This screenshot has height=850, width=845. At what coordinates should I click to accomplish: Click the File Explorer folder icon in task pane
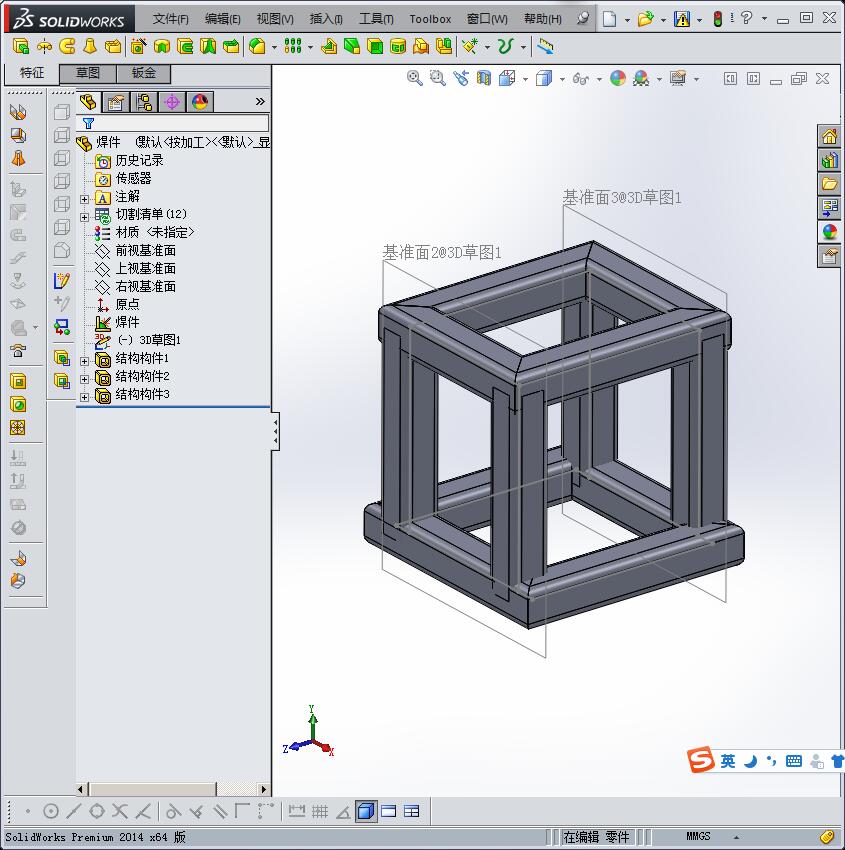click(829, 184)
